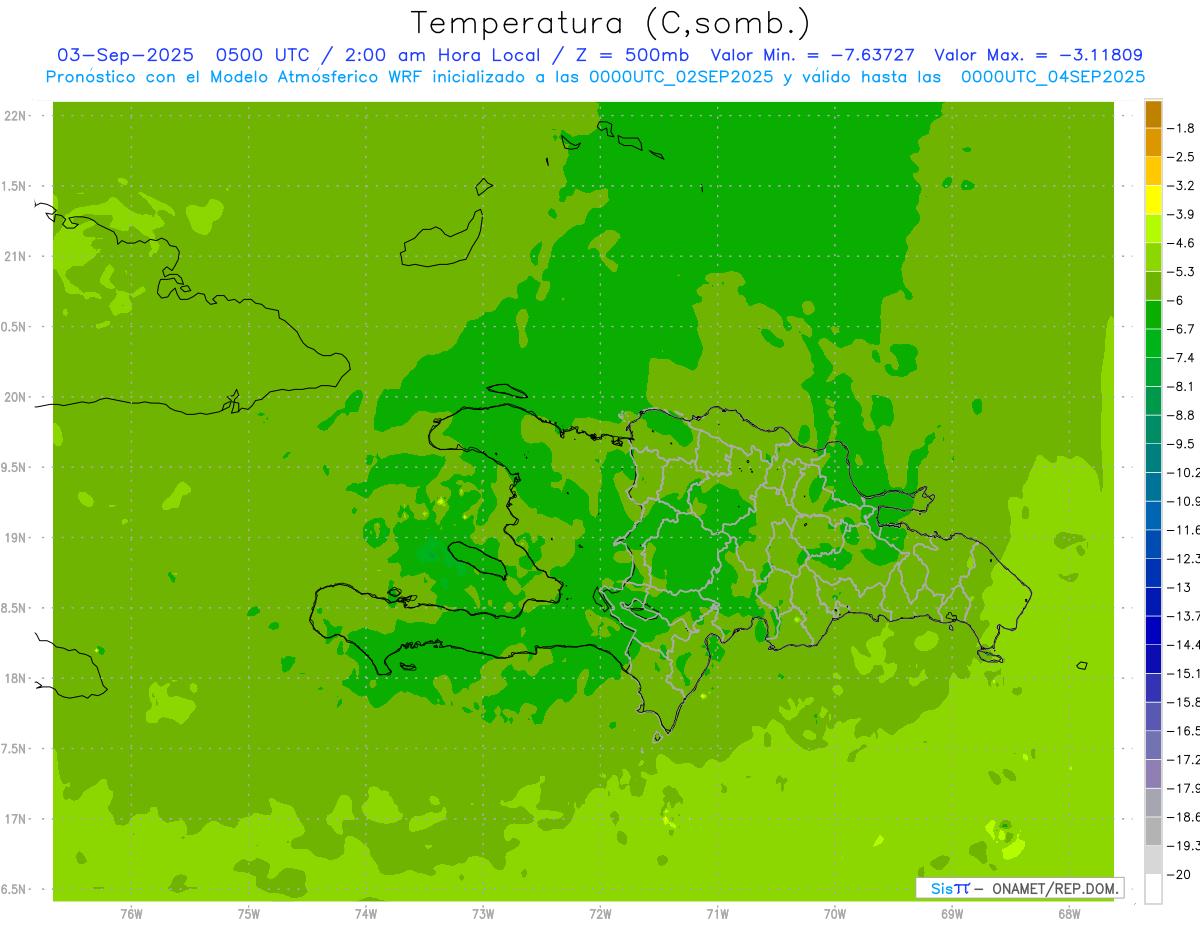Click the '9.5N' latitude label
The width and height of the screenshot is (1200, 927).
[x=14, y=468]
